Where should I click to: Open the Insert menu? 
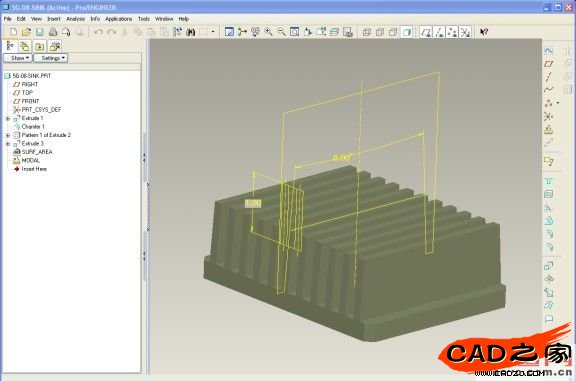pos(54,19)
